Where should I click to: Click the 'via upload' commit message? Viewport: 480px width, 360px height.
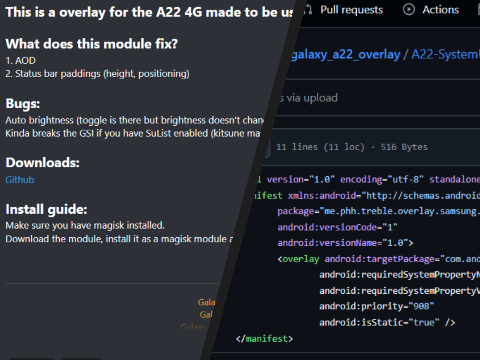click(x=308, y=98)
